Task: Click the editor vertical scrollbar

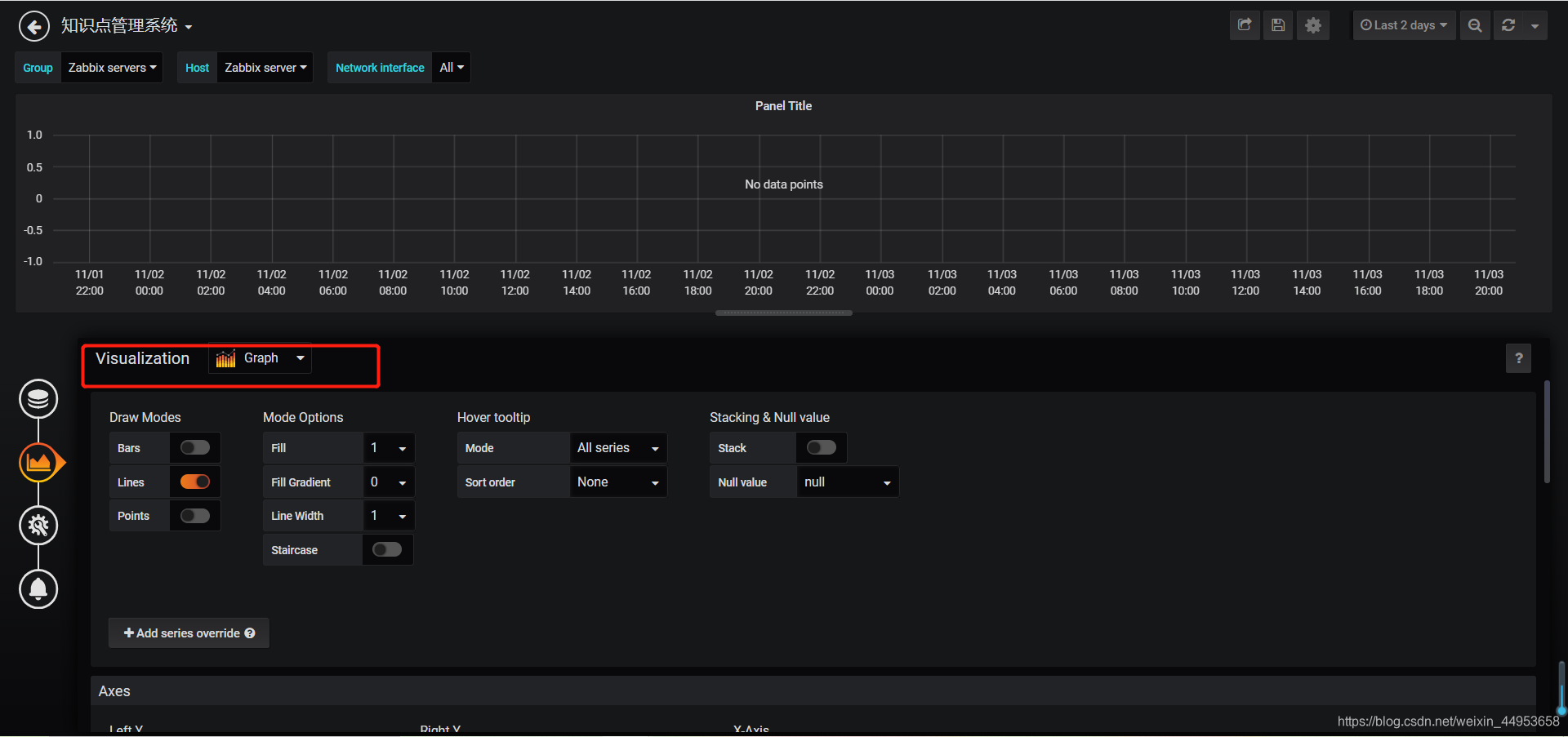Action: [x=1547, y=432]
